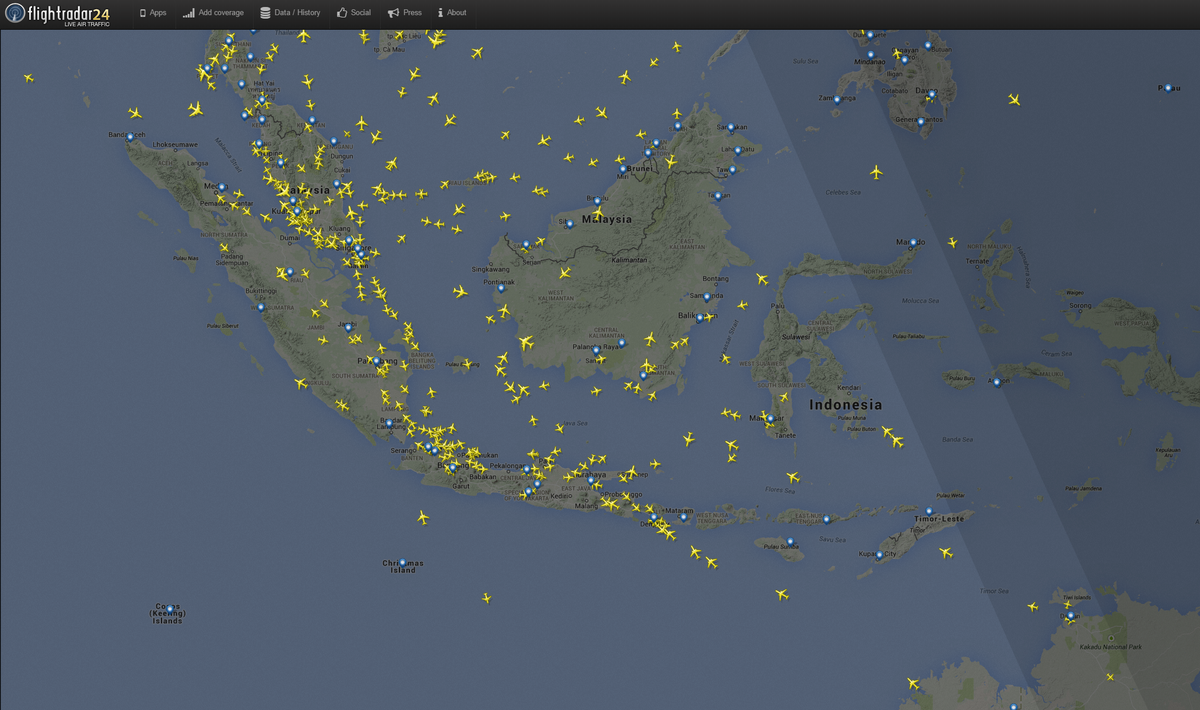Image resolution: width=1200 pixels, height=710 pixels.
Task: Select the aircraft east of Davao
Action: pyautogui.click(x=1014, y=99)
